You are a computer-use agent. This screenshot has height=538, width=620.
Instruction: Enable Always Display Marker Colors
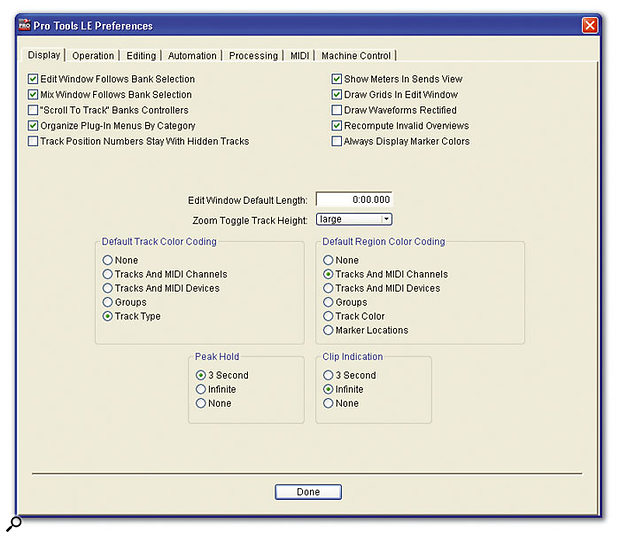coord(336,141)
